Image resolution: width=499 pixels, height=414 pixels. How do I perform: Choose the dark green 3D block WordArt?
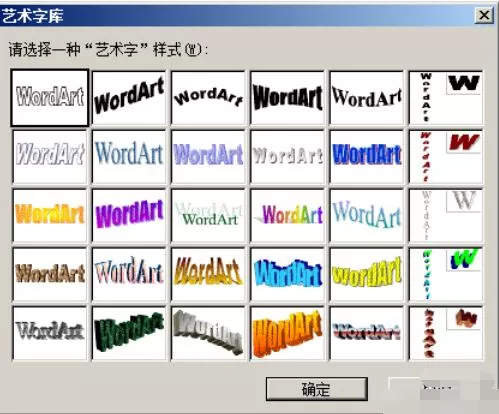(129, 333)
